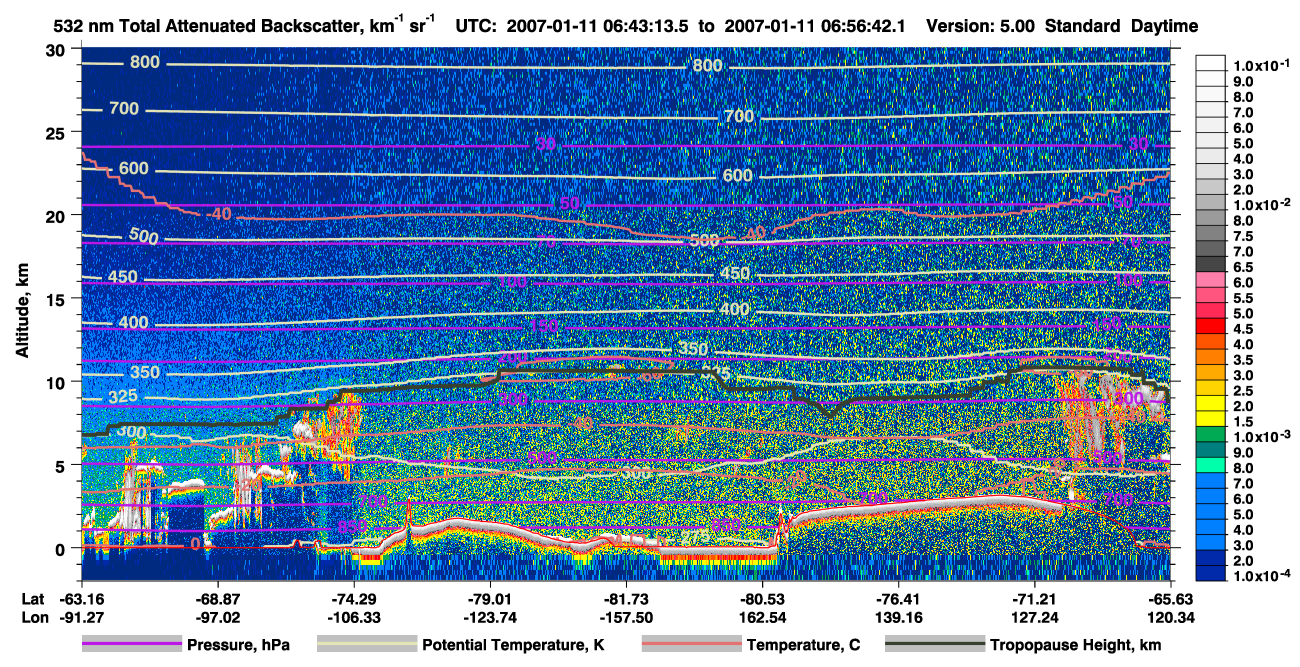Click latitude value -71.21
1300x667 pixels.
coord(1034,600)
